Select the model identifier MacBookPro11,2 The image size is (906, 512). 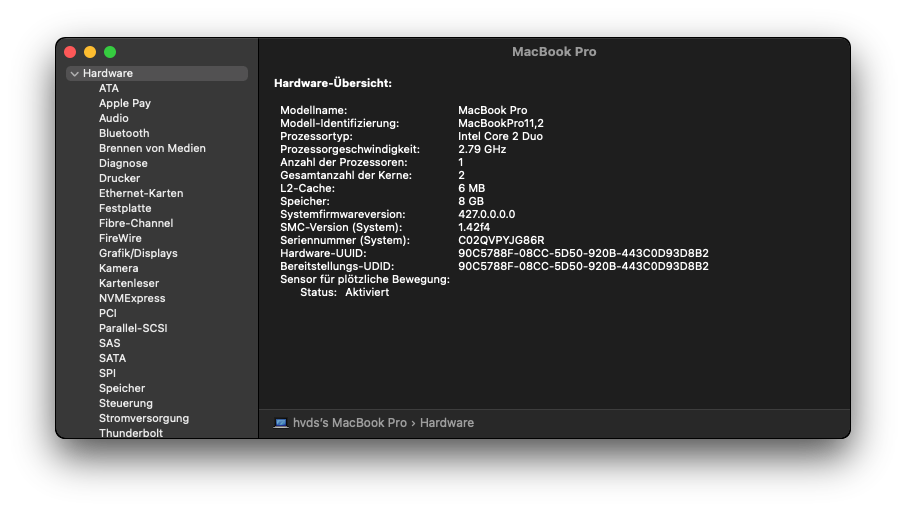click(501, 124)
